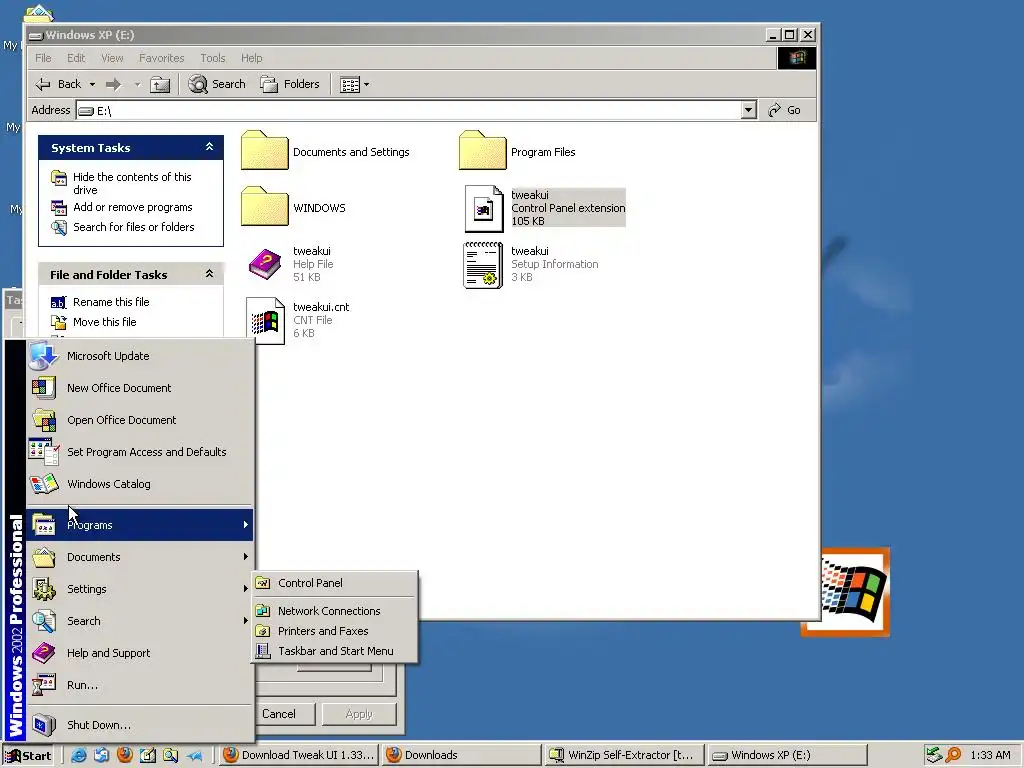Select the tweakui.cnt file icon

[265, 321]
